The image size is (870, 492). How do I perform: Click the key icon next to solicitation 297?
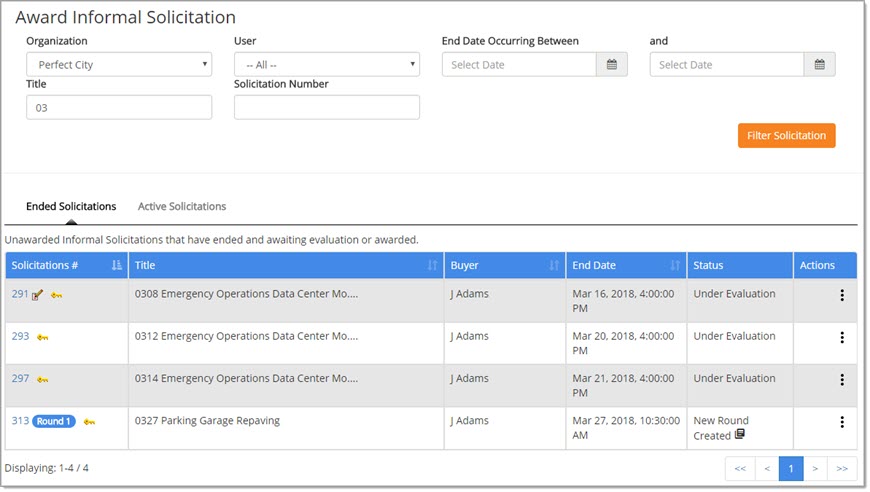(x=43, y=380)
